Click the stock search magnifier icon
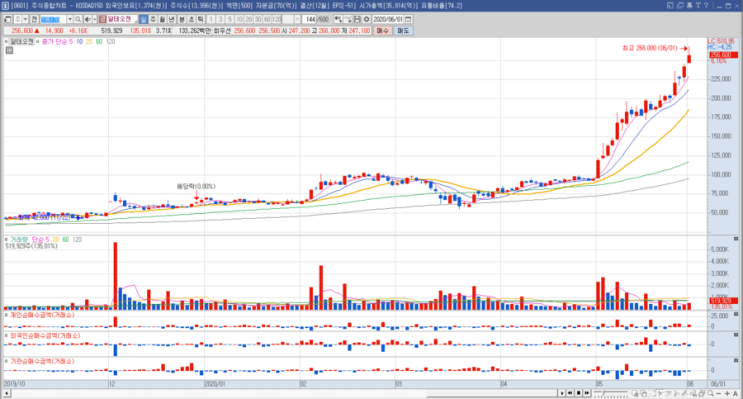Viewport: 743px width, 399px height. pos(78,19)
